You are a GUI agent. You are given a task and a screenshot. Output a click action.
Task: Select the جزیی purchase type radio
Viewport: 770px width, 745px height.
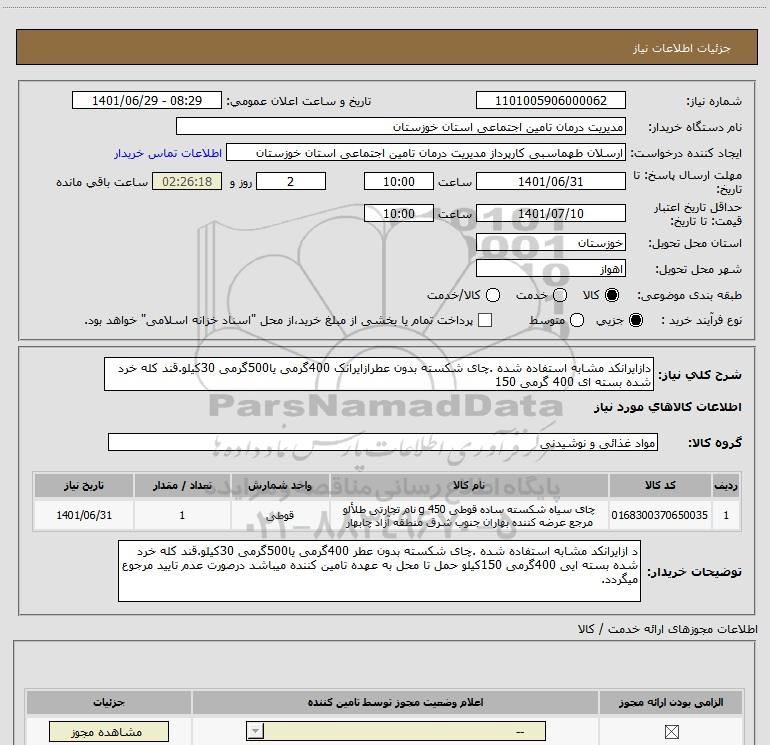[635, 320]
